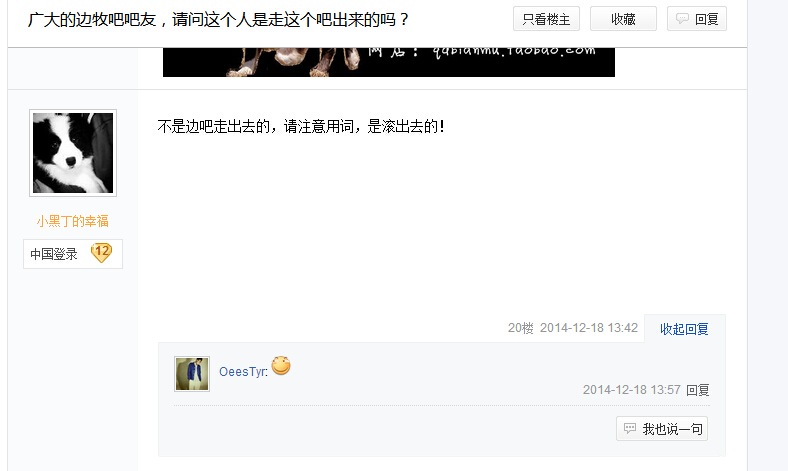Click the taobao banner image
The width and height of the screenshot is (788, 471).
coord(388,62)
